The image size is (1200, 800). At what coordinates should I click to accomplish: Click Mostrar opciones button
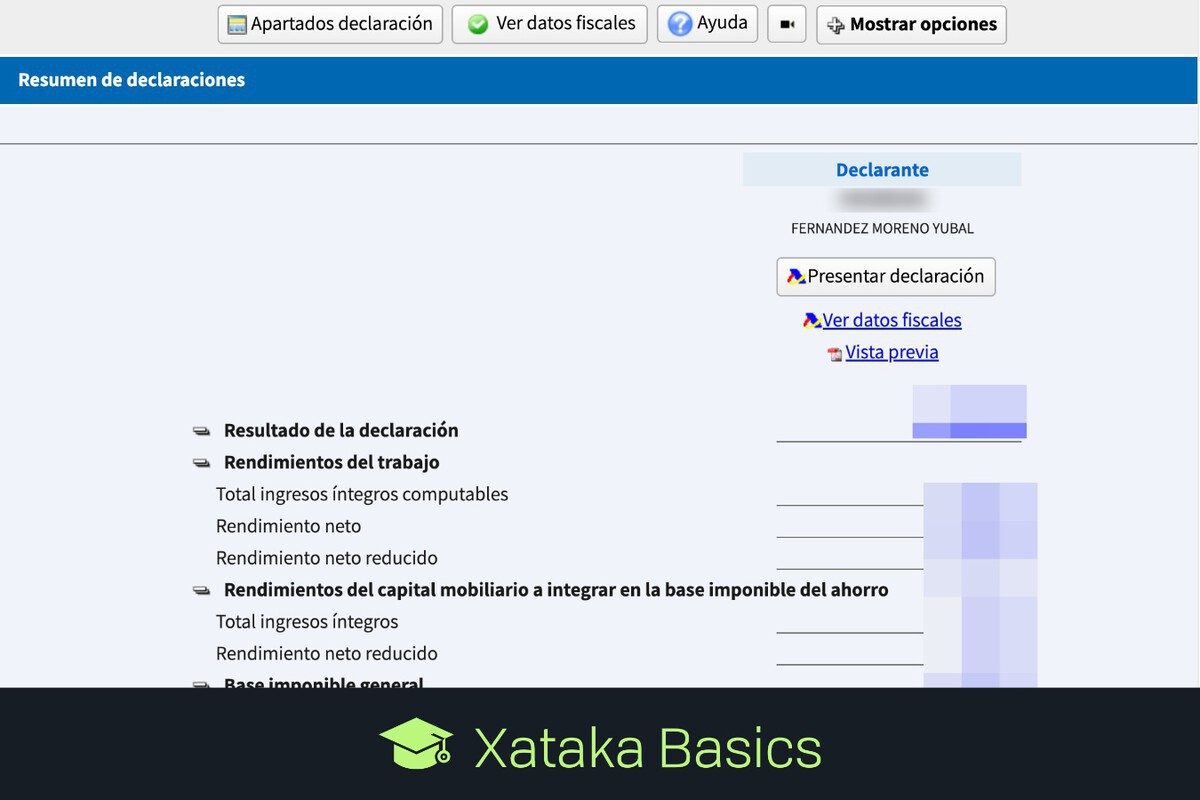[x=911, y=24]
